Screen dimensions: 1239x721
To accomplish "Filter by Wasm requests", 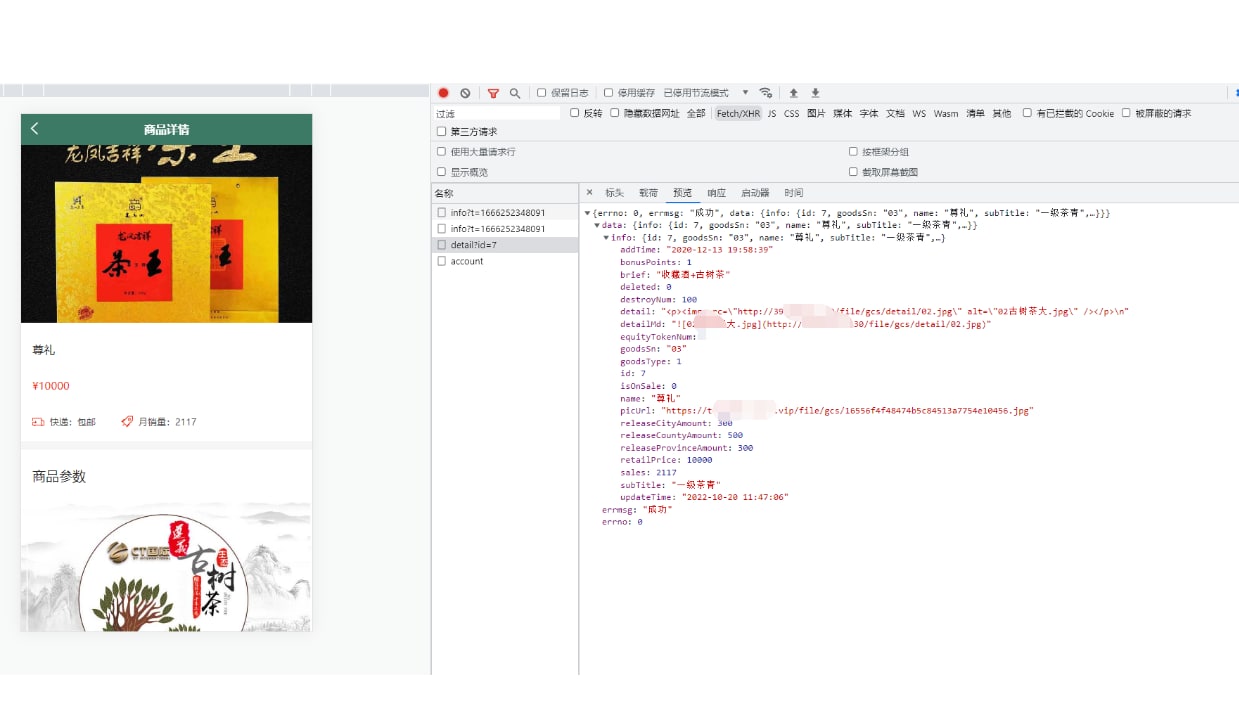I will coord(946,114).
